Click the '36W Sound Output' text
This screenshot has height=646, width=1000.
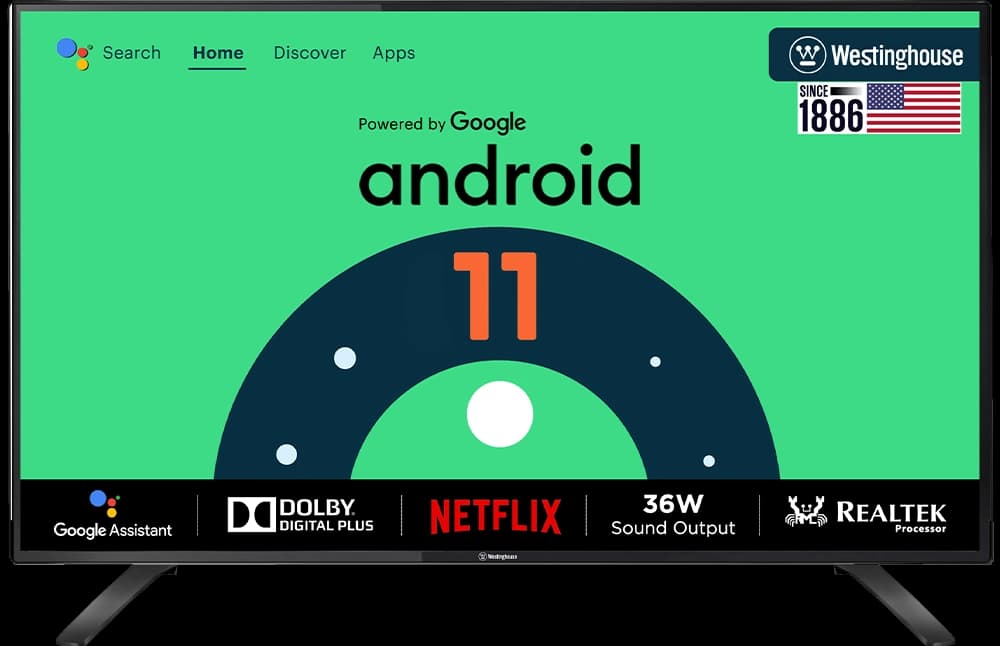(x=673, y=515)
